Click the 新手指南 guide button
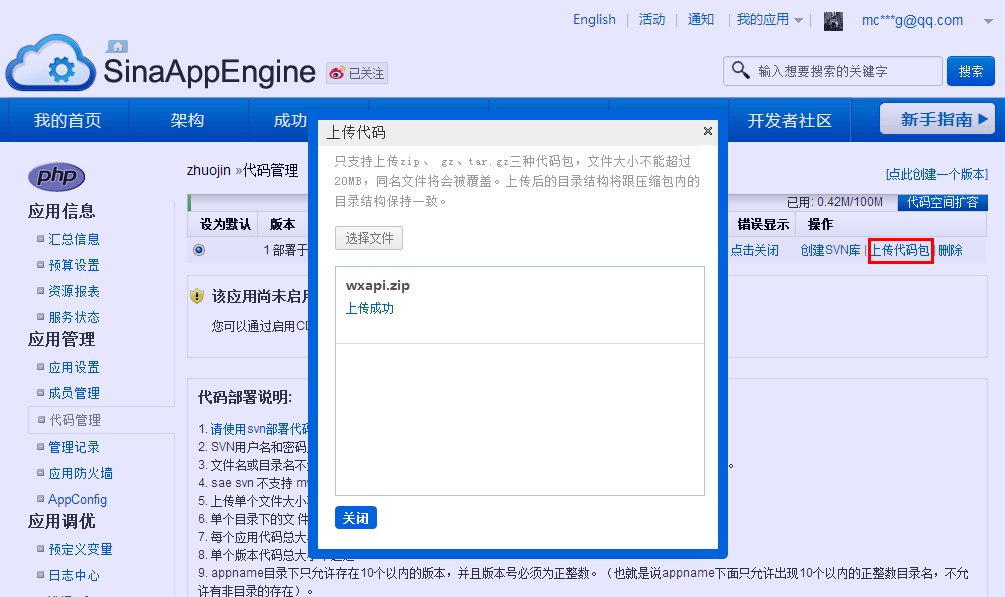The width and height of the screenshot is (1005, 597). pos(937,119)
